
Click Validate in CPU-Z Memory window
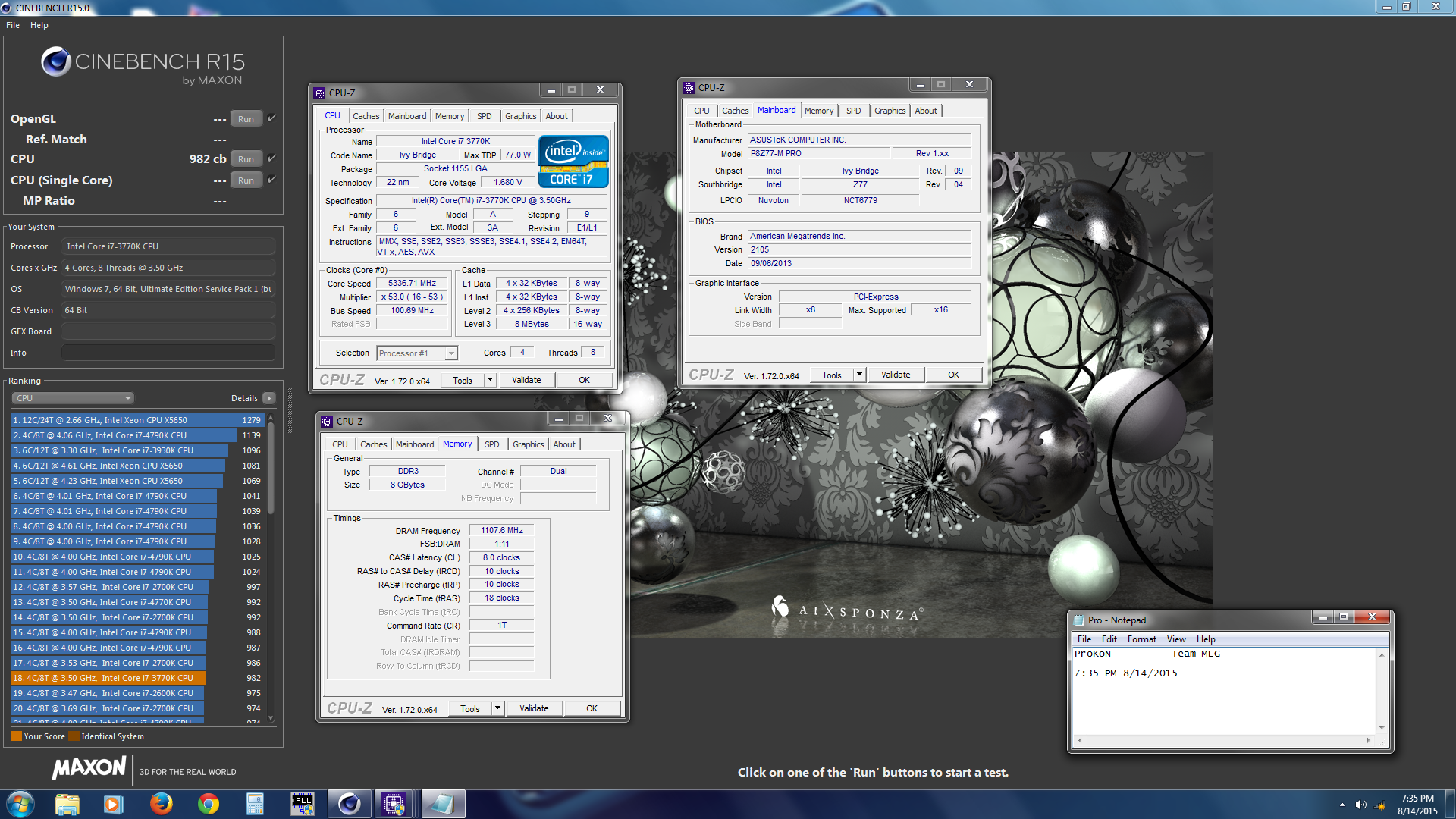click(x=534, y=708)
